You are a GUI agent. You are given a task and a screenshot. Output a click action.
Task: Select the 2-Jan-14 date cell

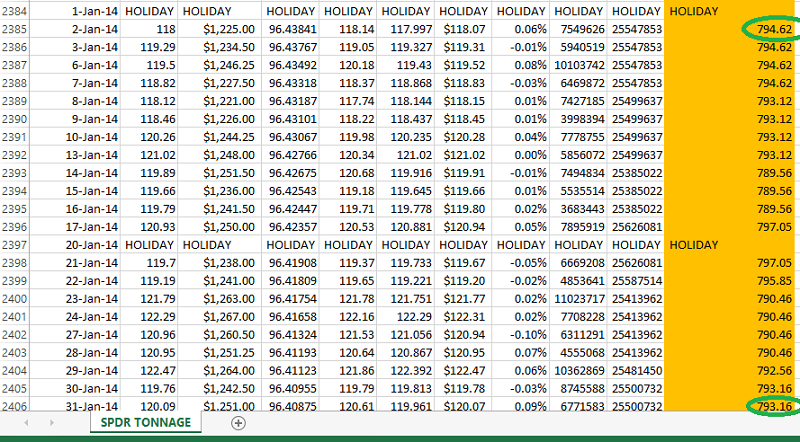(x=75, y=29)
